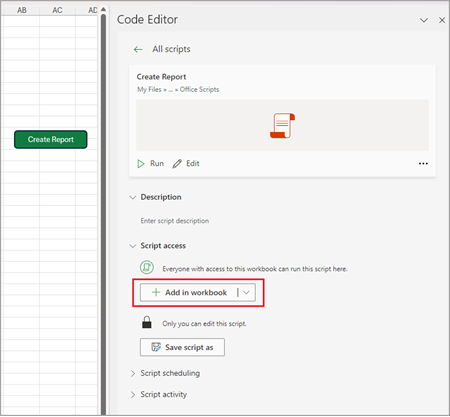Click the lock icon beside edit permissions

pyautogui.click(x=147, y=323)
